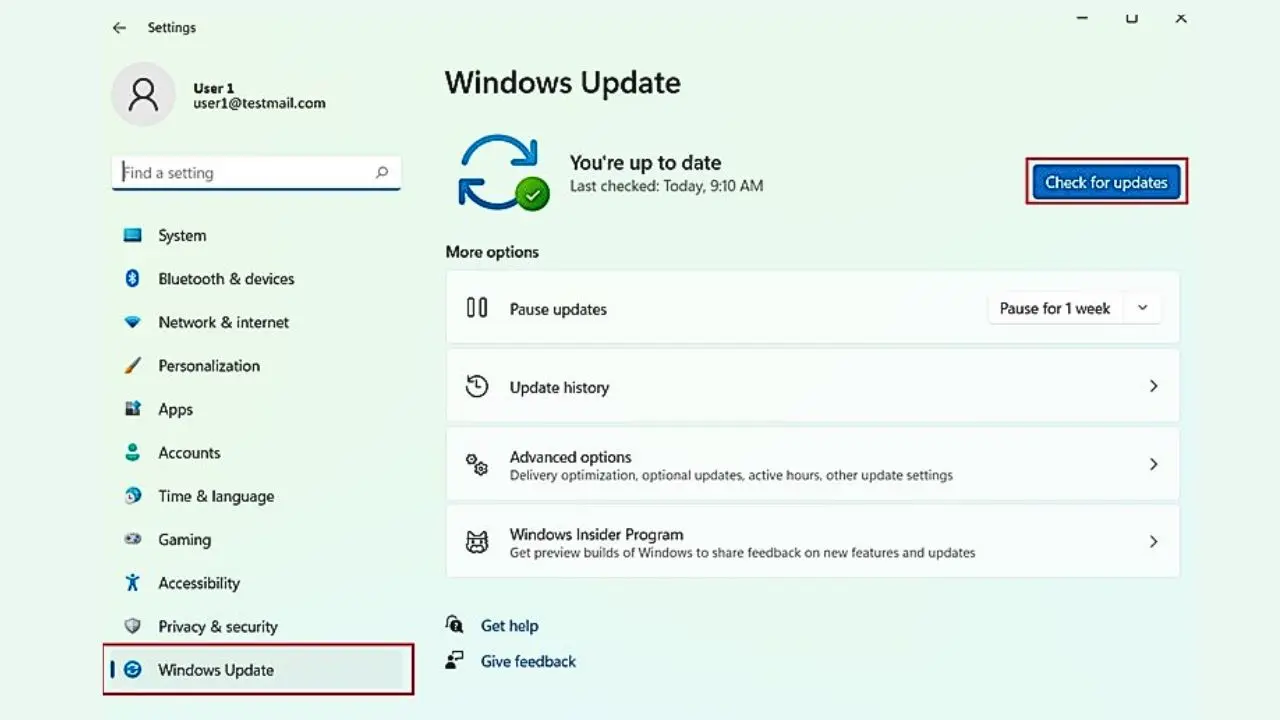This screenshot has height=720, width=1280.
Task: Click the Advanced options gears icon
Action: (x=477, y=464)
